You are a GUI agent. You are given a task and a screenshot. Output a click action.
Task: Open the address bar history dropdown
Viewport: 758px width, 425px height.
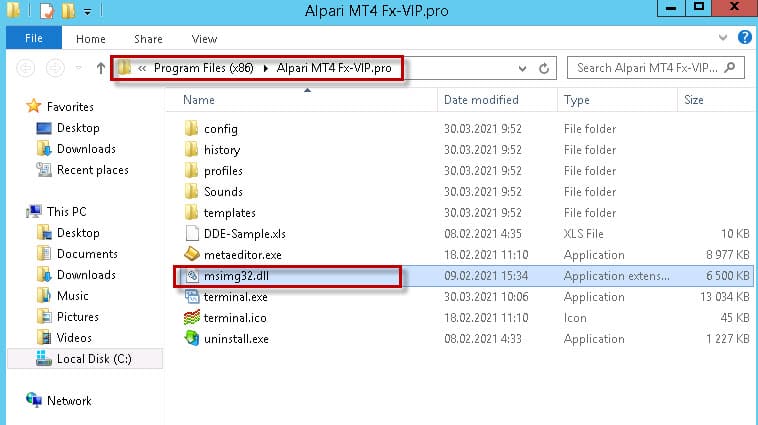coord(521,69)
